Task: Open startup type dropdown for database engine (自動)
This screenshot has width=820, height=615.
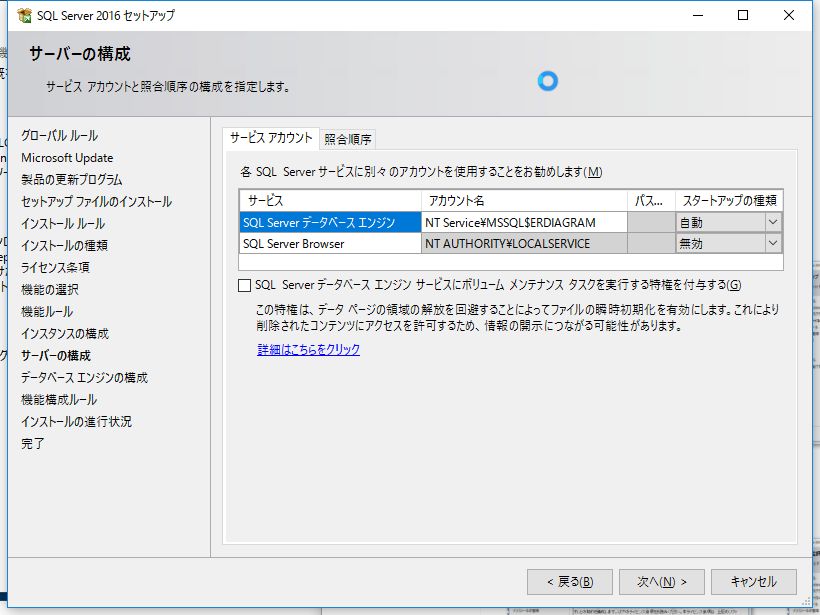Action: coord(772,222)
